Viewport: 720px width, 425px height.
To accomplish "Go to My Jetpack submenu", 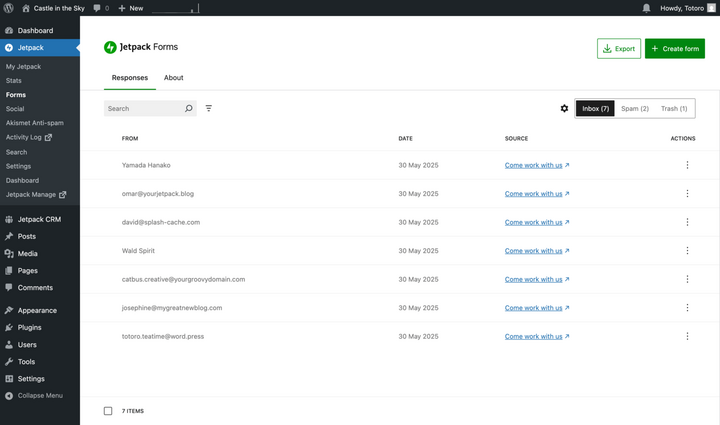I will pyautogui.click(x=23, y=67).
